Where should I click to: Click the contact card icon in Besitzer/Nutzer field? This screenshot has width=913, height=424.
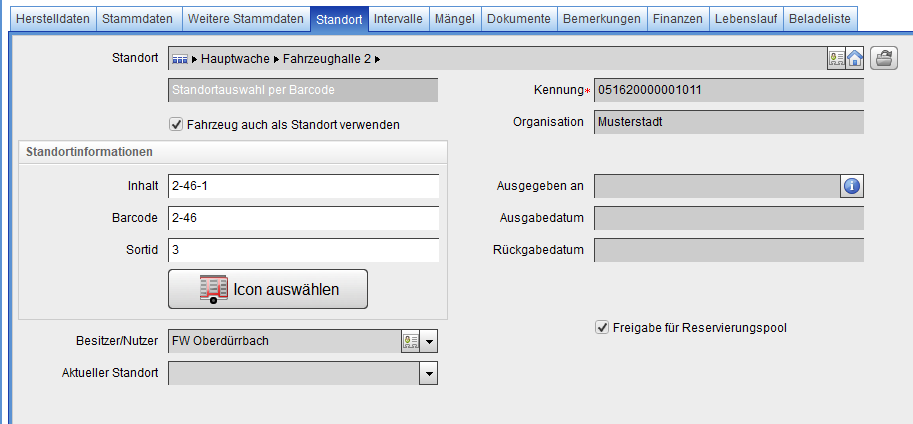[410, 341]
